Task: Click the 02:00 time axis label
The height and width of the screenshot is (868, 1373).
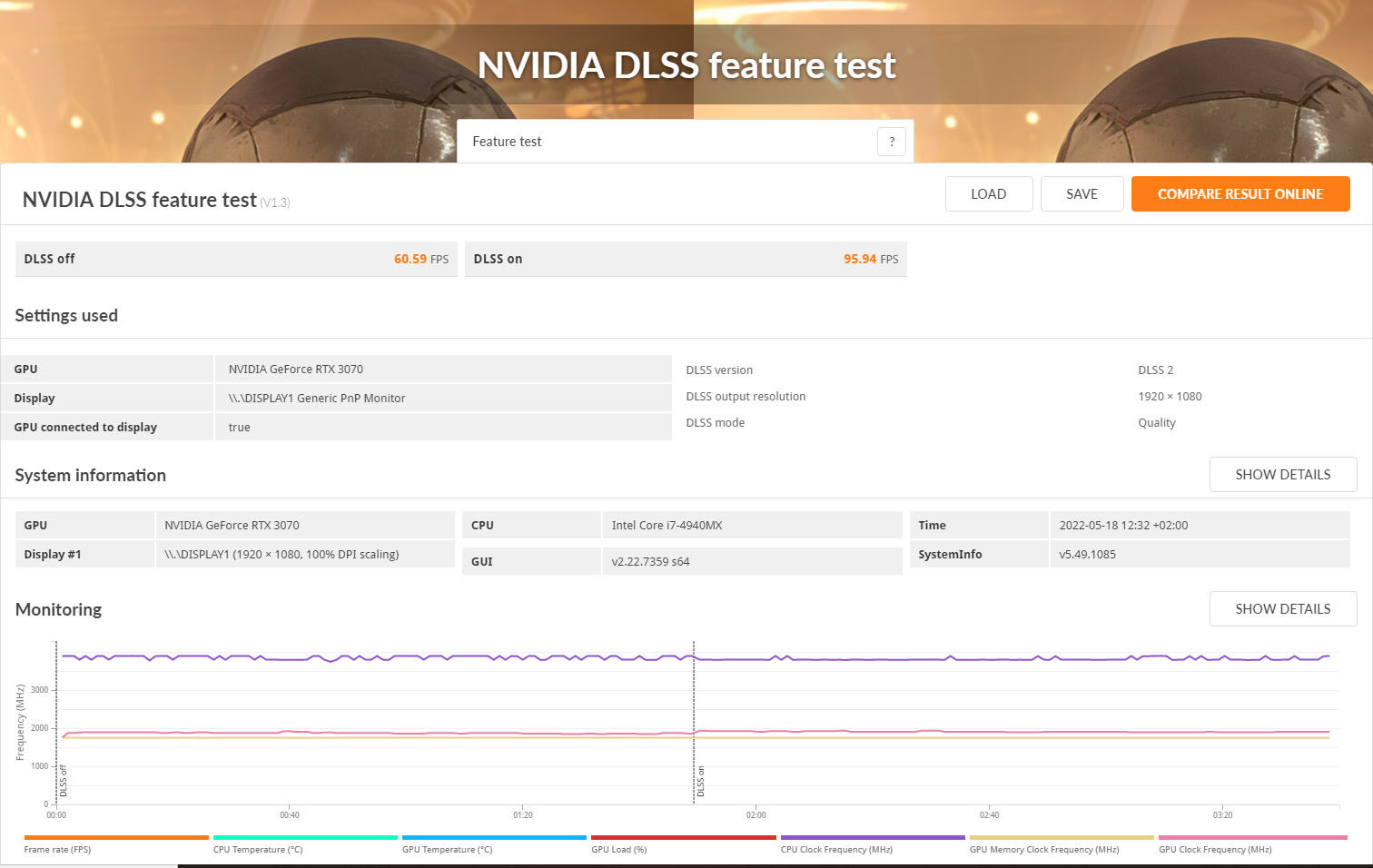Action: pyautogui.click(x=756, y=815)
